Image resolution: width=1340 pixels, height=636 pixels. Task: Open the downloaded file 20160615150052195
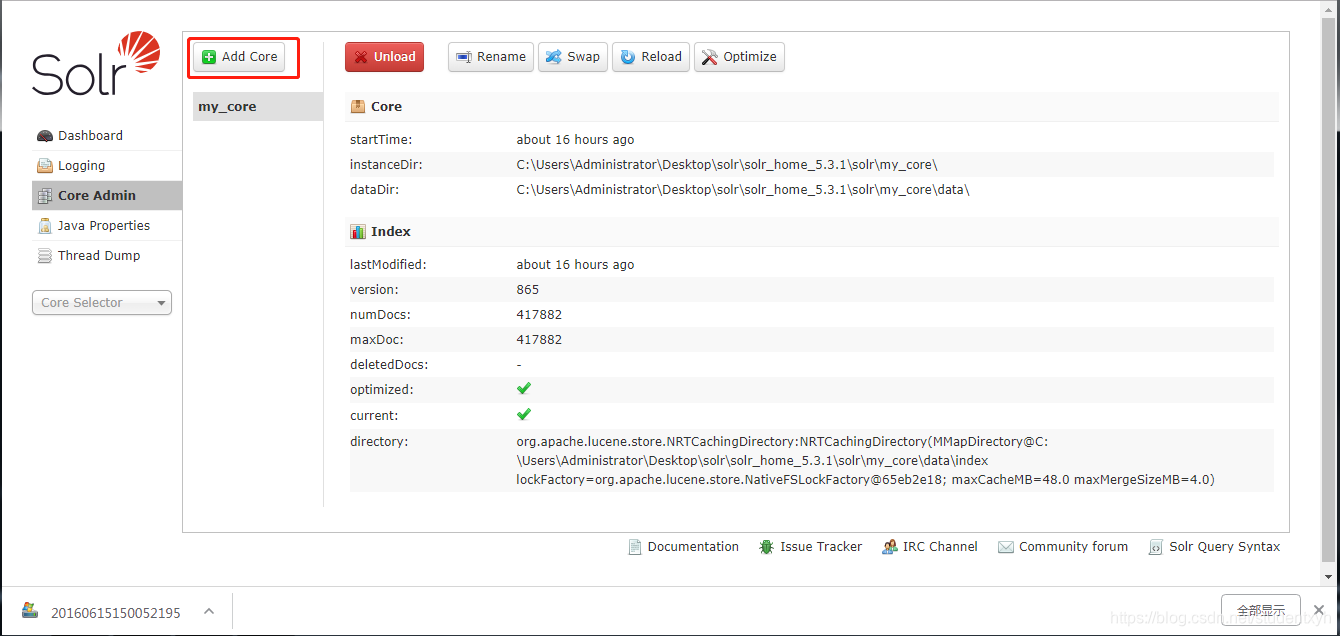click(x=115, y=612)
